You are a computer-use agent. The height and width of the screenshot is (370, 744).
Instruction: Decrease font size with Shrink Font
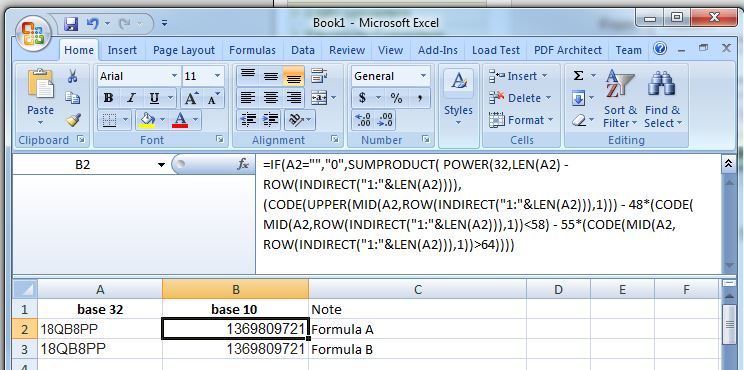click(213, 98)
